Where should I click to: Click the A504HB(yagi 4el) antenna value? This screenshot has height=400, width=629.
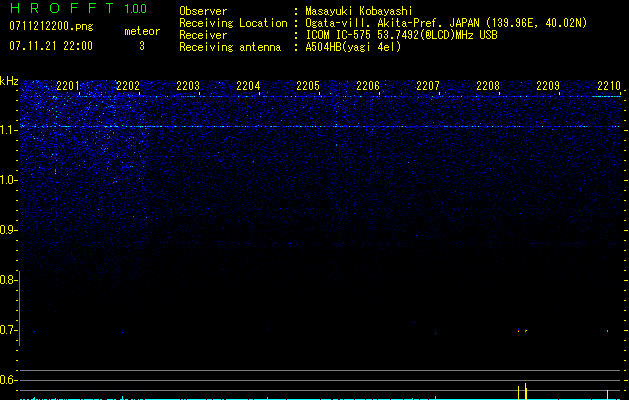[x=353, y=47]
